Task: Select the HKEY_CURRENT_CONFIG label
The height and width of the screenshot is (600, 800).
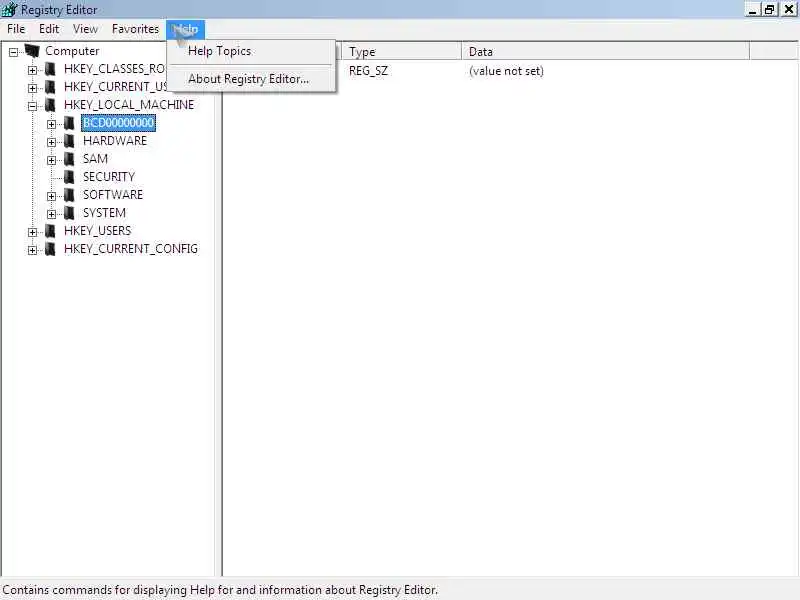Action: [131, 249]
